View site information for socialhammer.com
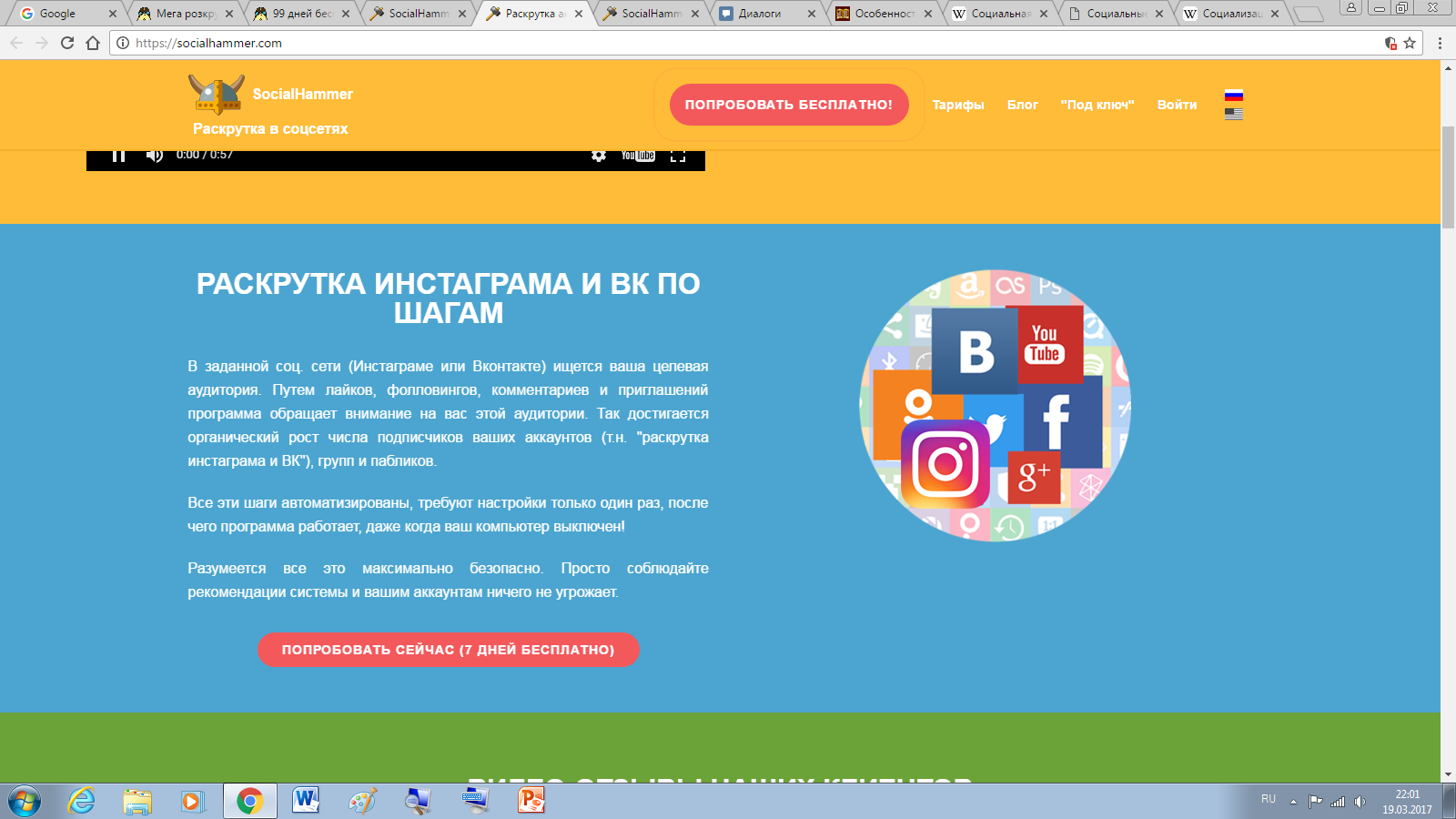This screenshot has width=1456, height=819. point(123,43)
